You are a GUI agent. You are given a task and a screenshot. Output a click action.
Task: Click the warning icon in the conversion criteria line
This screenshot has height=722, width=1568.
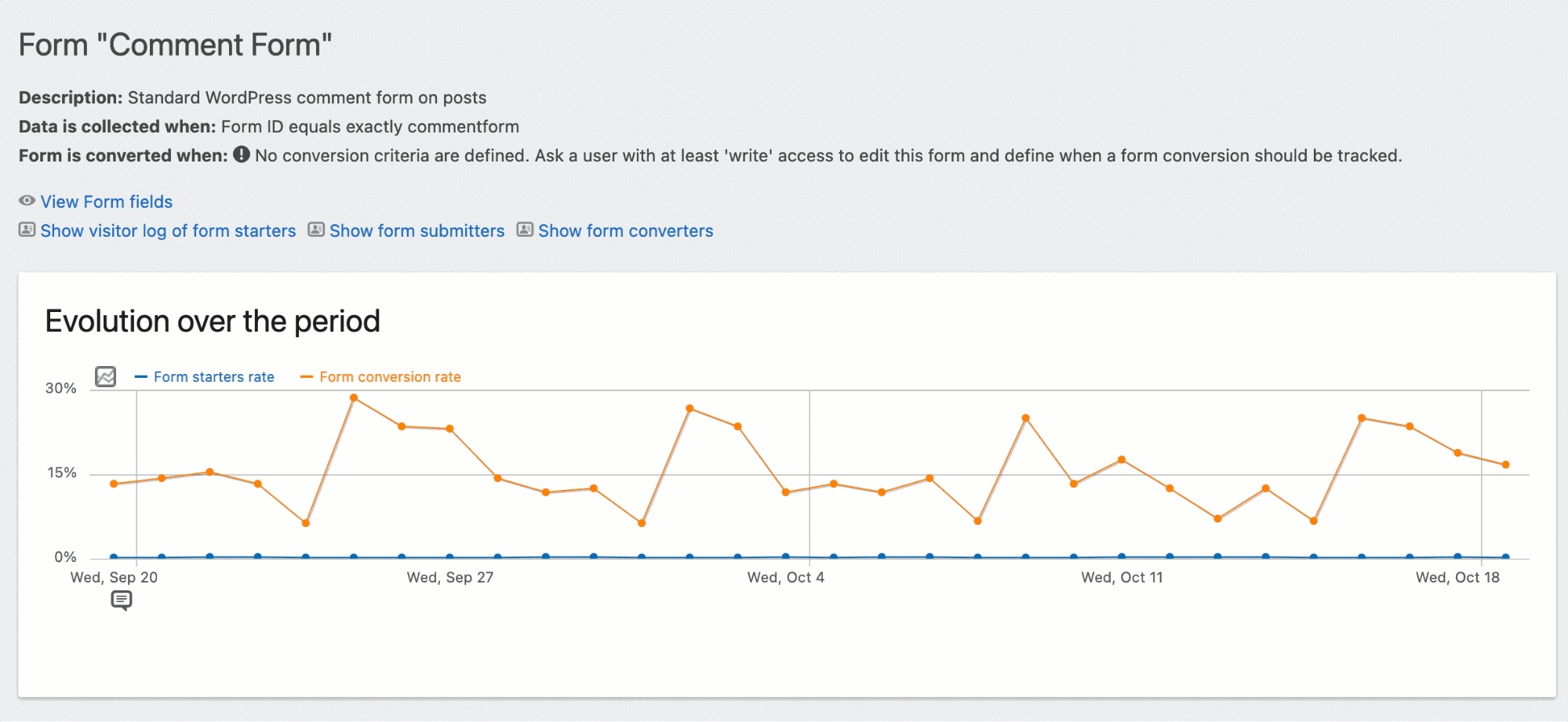pos(241,154)
